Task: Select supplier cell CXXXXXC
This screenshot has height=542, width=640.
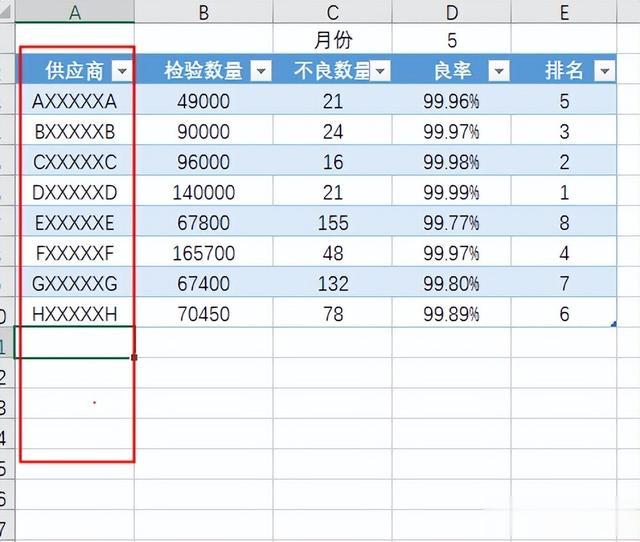Action: (75, 161)
